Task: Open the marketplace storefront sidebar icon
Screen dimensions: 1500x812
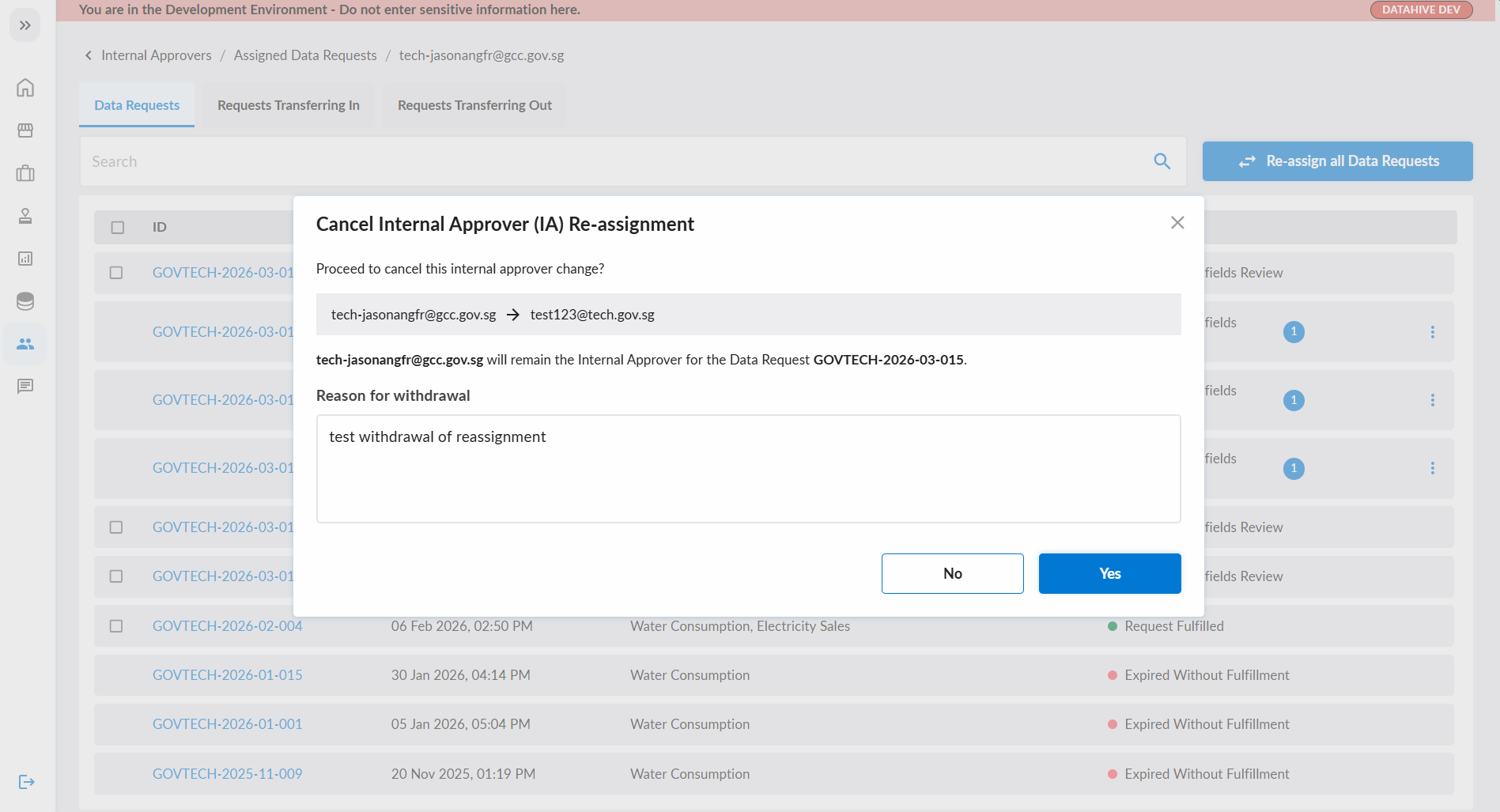Action: tap(25, 130)
